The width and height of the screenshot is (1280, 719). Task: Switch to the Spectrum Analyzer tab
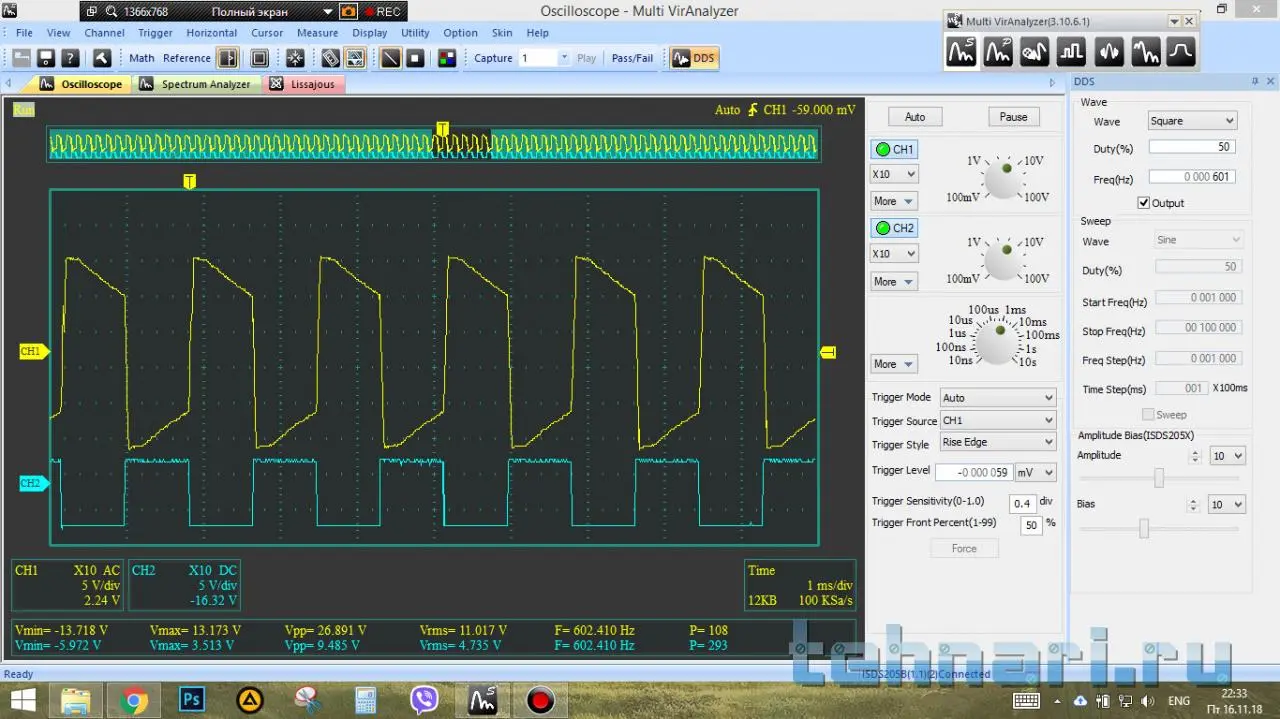click(x=205, y=85)
